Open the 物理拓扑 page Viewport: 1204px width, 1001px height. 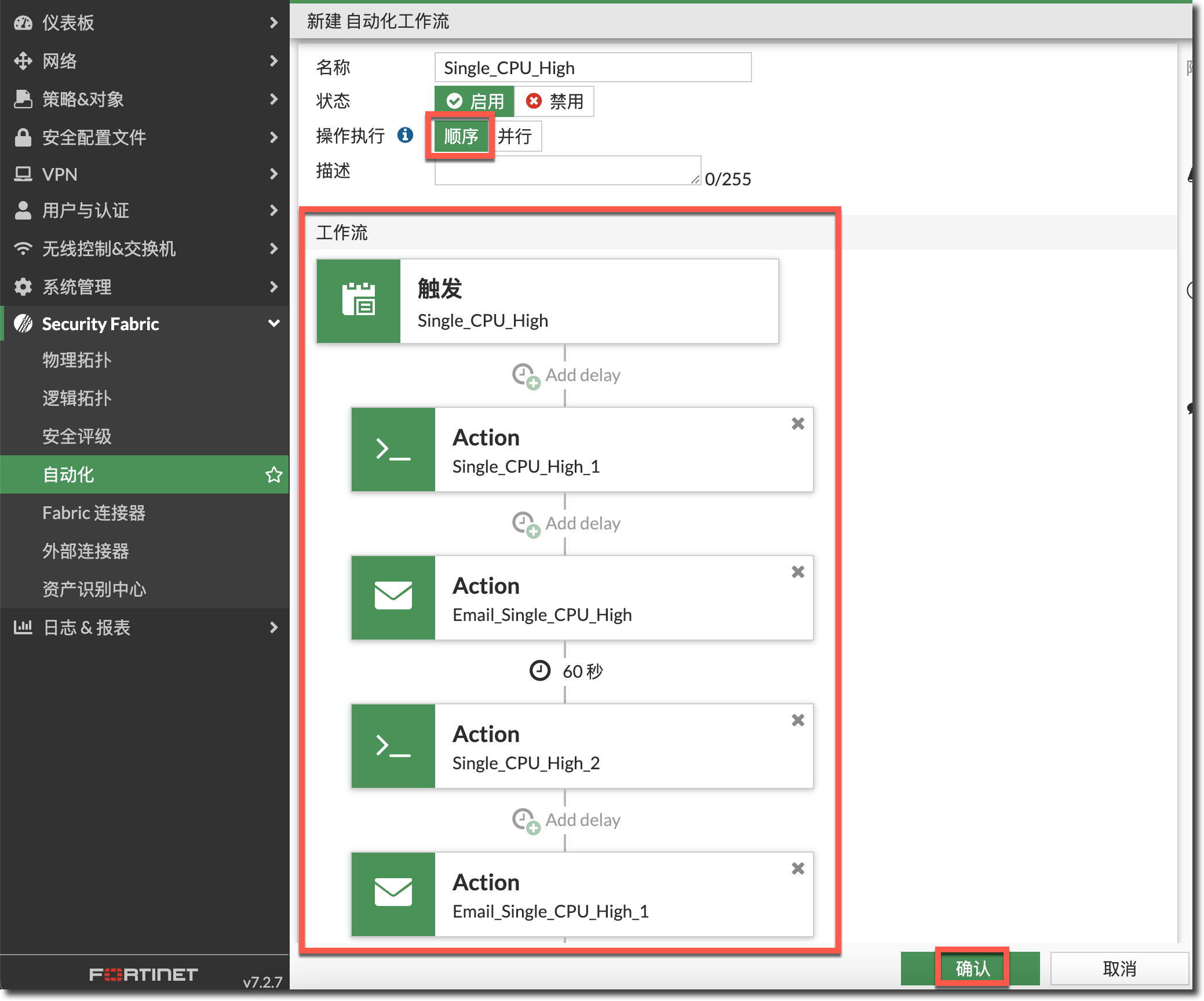77,360
